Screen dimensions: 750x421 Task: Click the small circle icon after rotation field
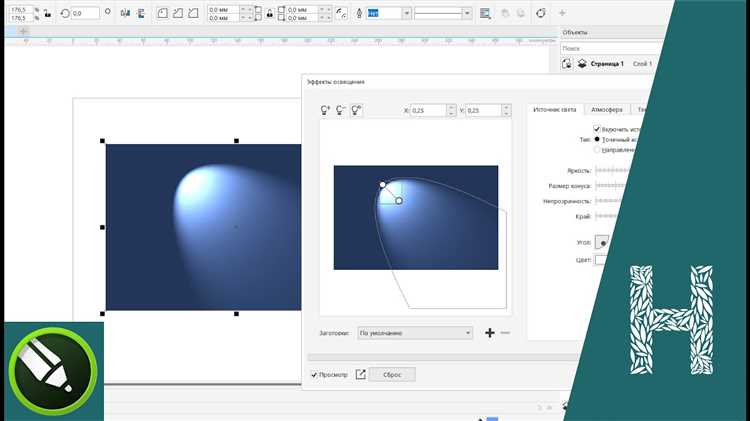click(108, 11)
